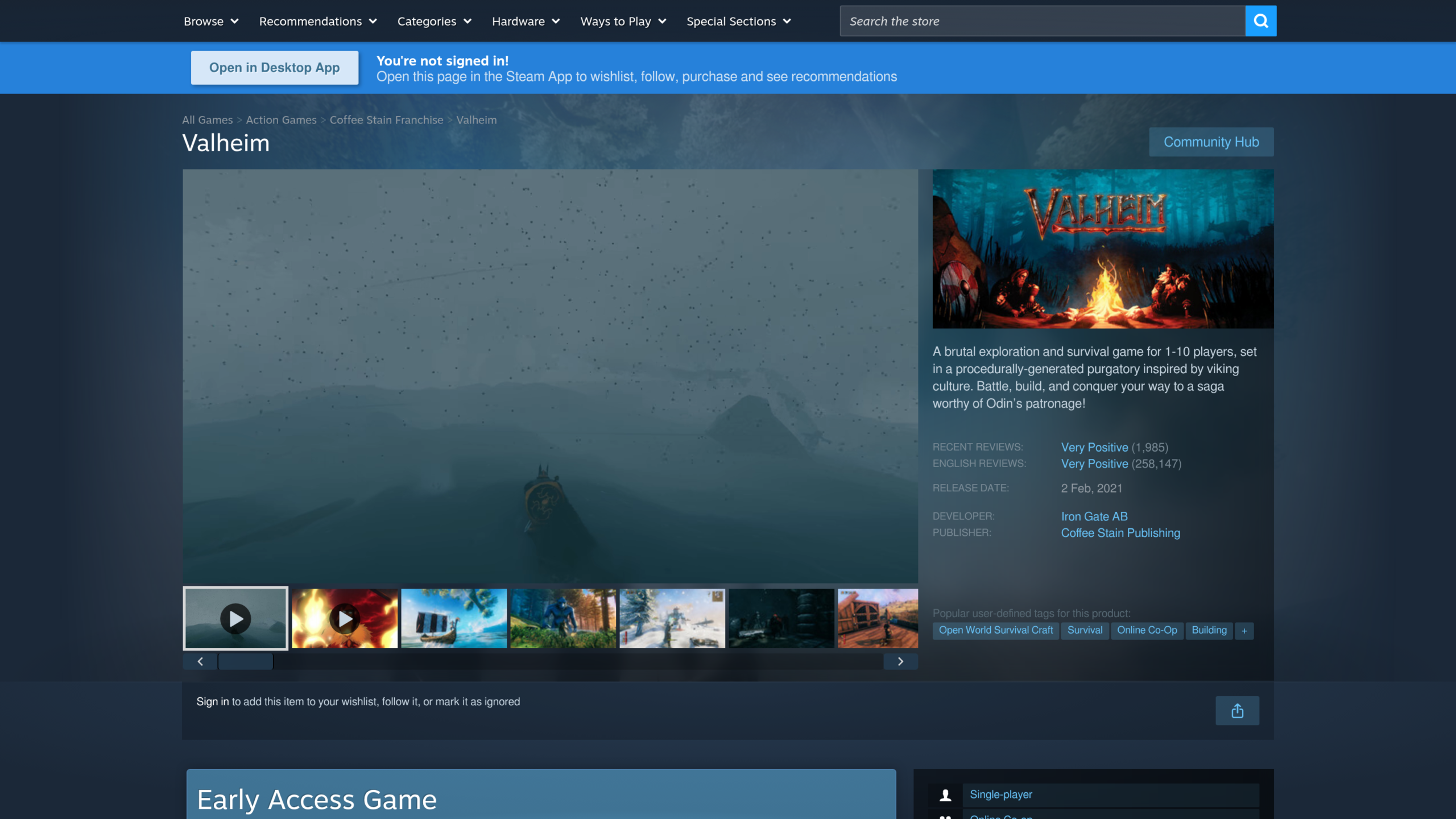The height and width of the screenshot is (819, 1456).
Task: Click the Single-player person icon
Action: (945, 795)
